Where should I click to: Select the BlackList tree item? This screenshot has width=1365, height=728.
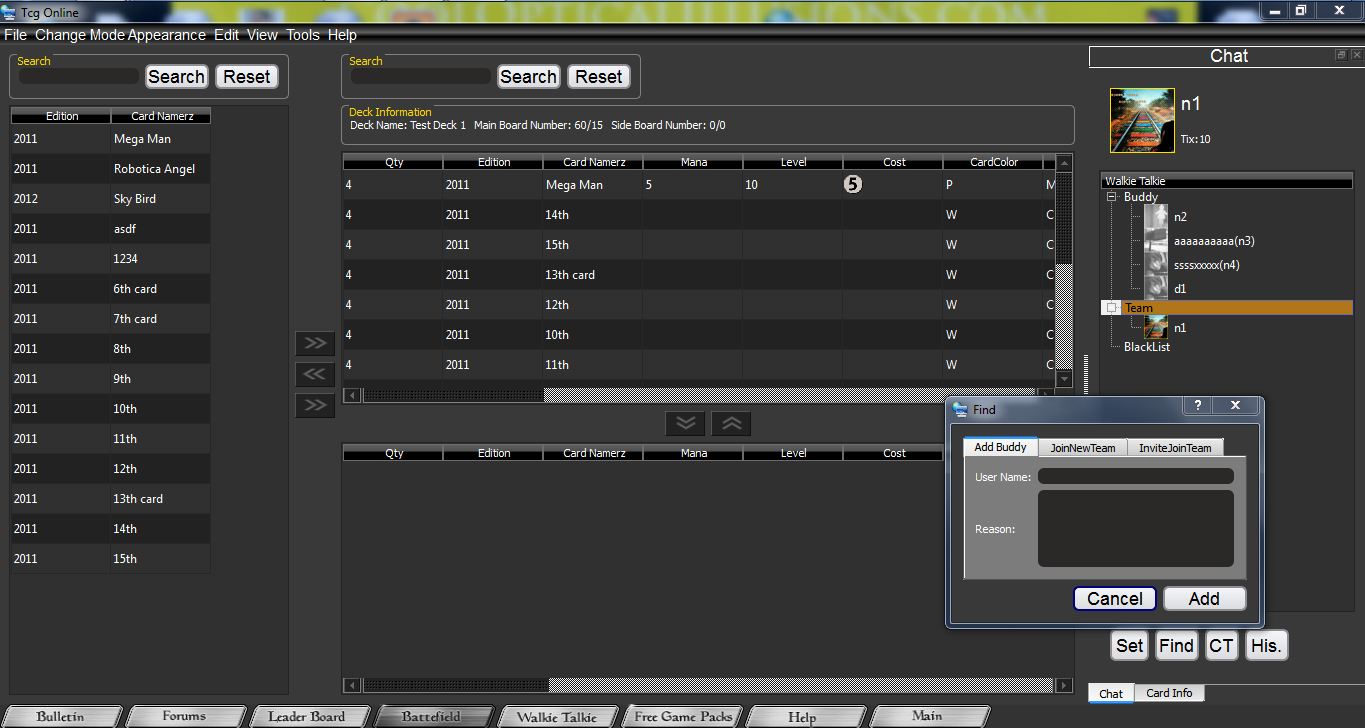pyautogui.click(x=1146, y=347)
